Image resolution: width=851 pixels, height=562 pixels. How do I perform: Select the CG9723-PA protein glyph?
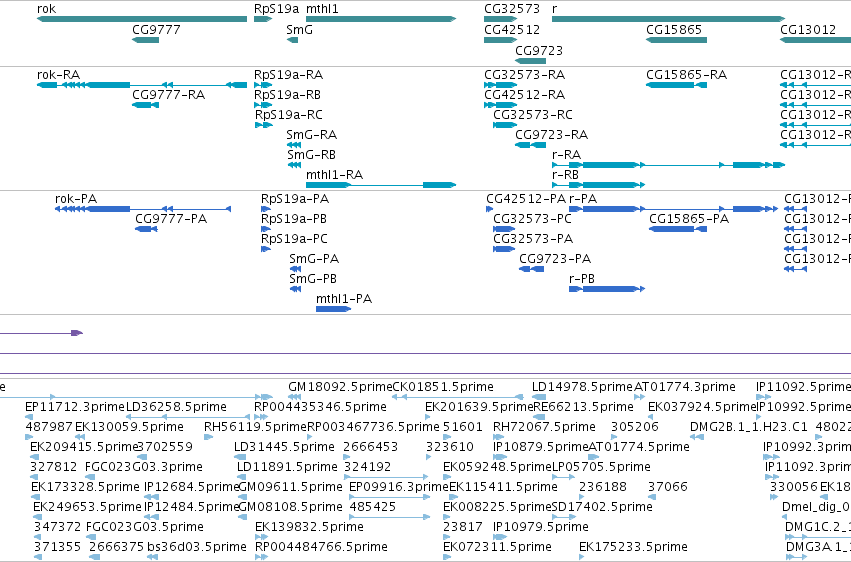531,269
